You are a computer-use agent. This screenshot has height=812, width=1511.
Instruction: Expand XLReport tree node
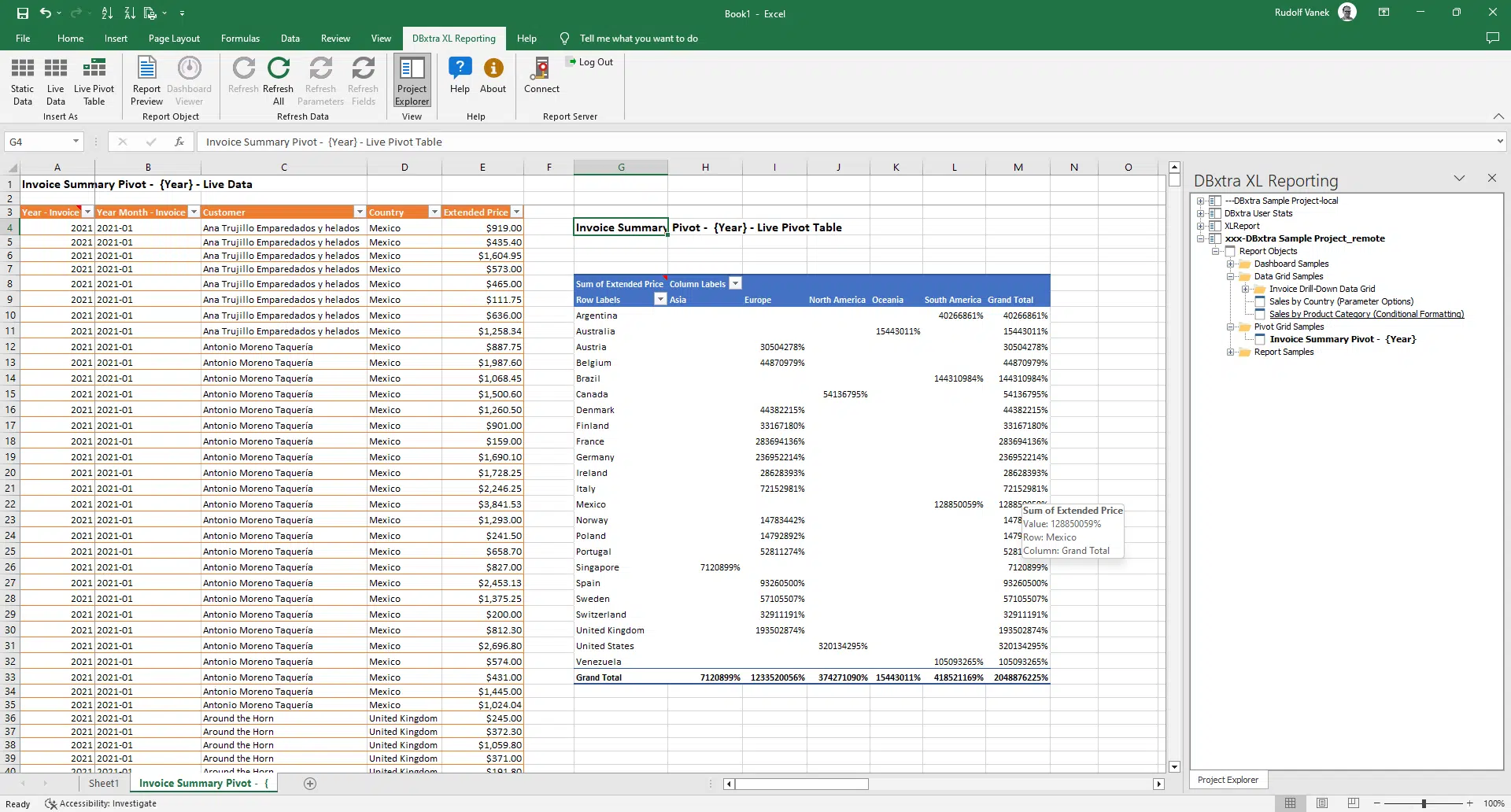pyautogui.click(x=1201, y=226)
